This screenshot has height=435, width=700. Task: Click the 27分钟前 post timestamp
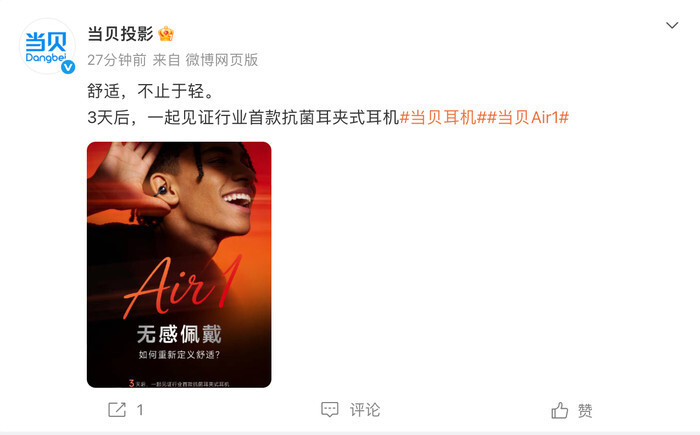pos(117,60)
